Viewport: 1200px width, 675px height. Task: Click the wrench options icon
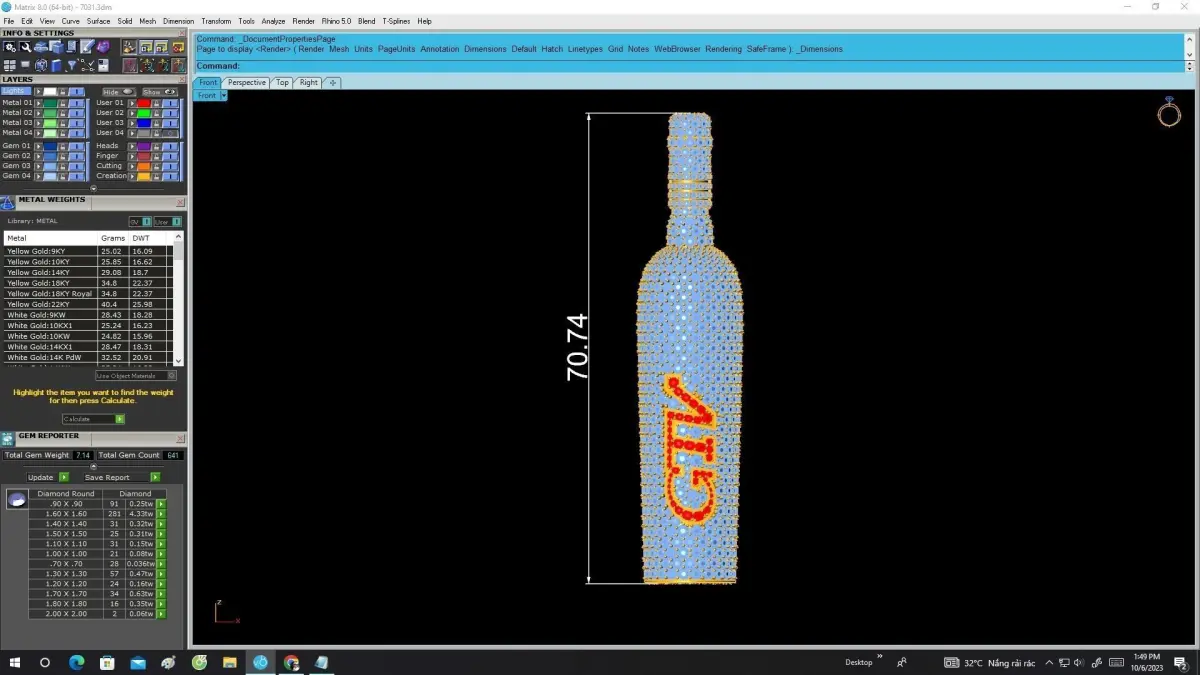click(25, 47)
